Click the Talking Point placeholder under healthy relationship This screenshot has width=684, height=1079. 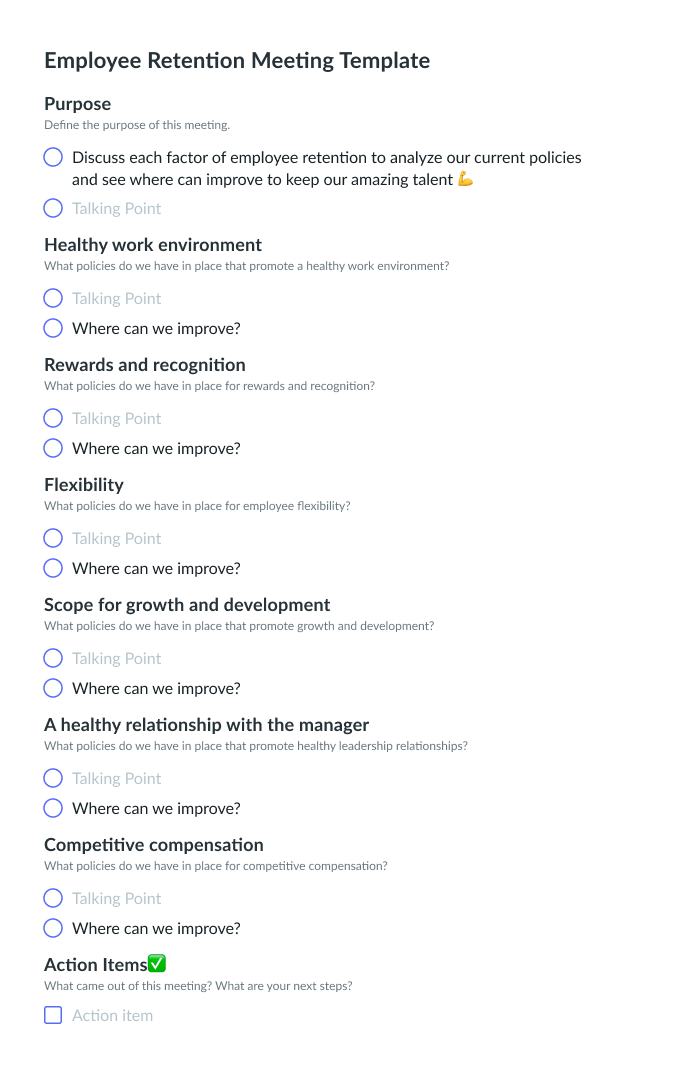(116, 778)
